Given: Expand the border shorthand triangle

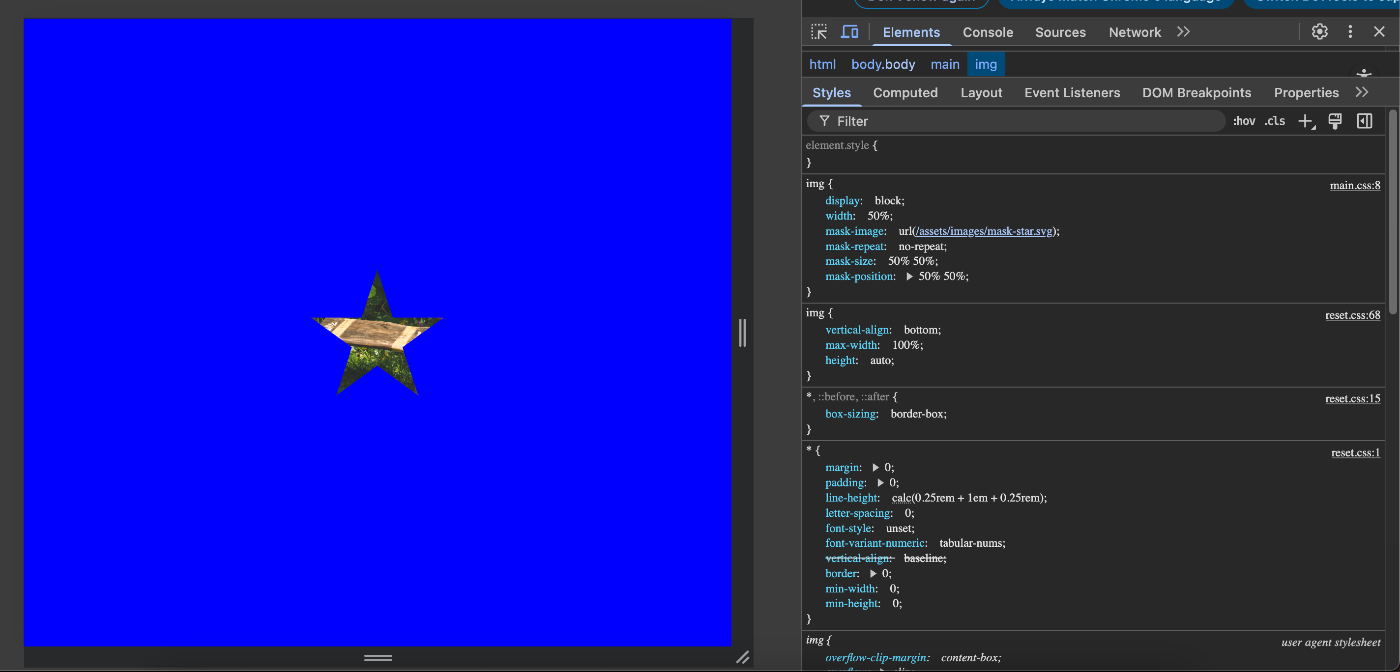Looking at the screenshot, I should pos(873,574).
